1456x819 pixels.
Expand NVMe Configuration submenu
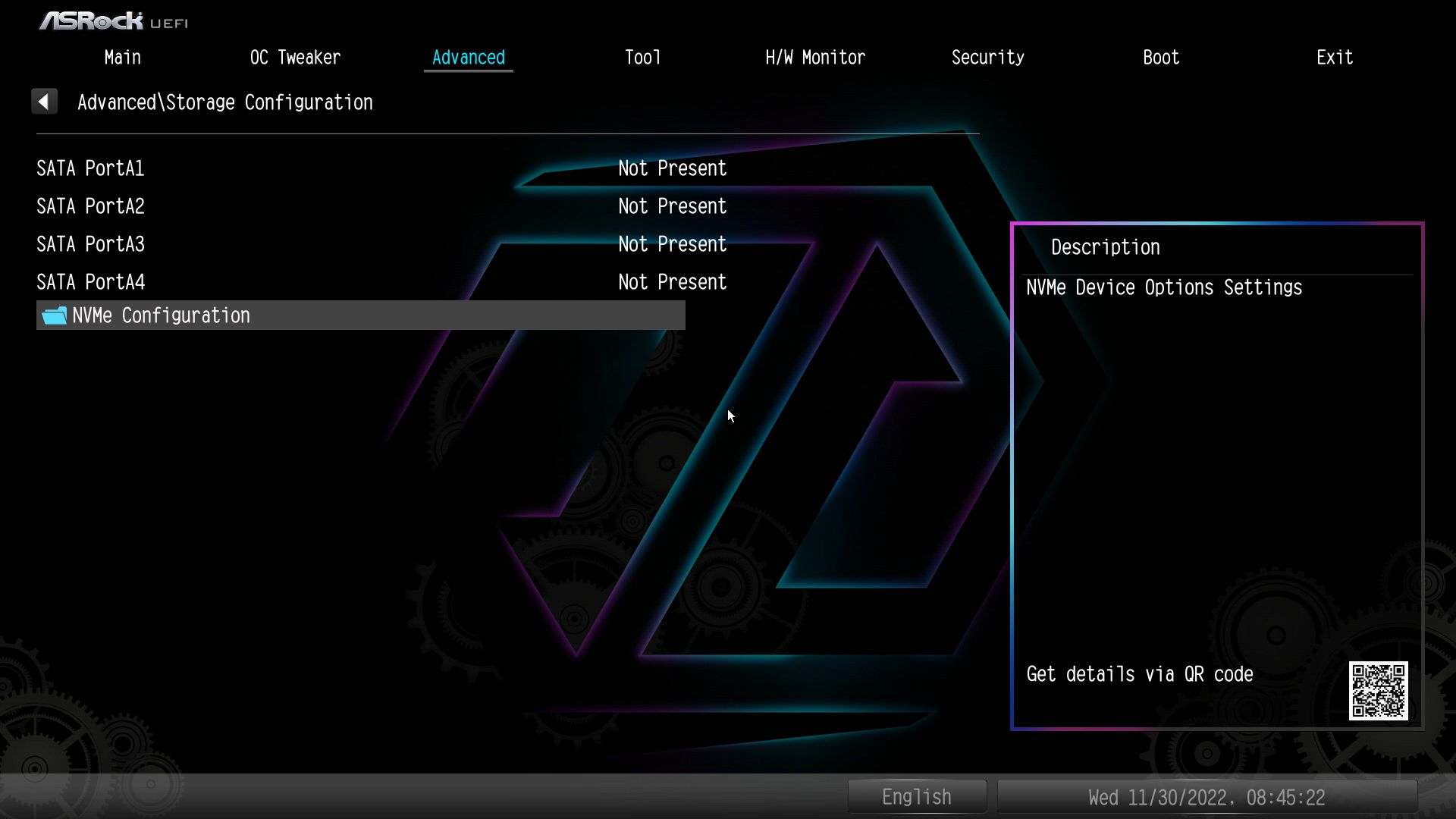161,315
